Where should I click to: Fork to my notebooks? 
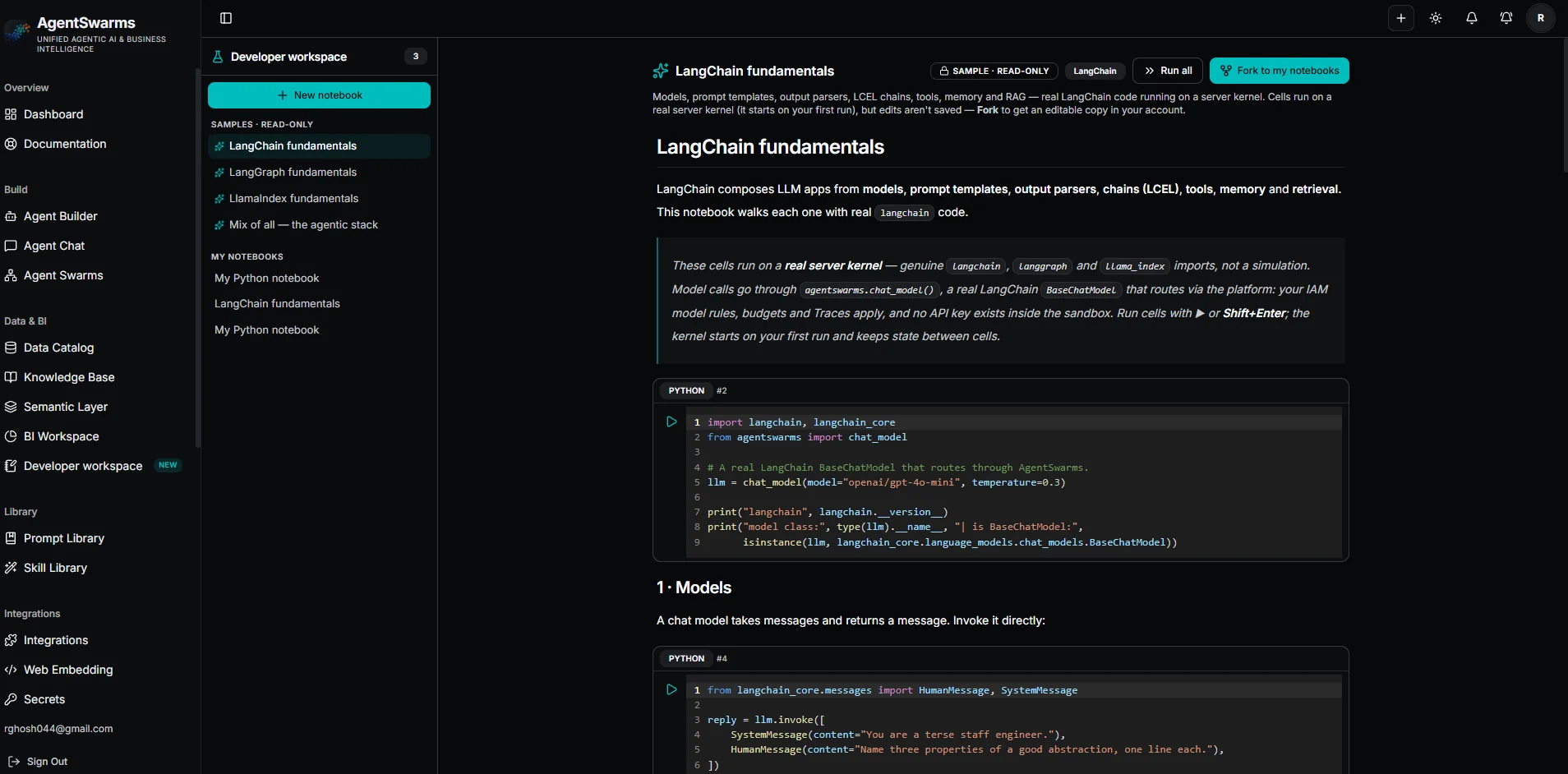[x=1280, y=71]
